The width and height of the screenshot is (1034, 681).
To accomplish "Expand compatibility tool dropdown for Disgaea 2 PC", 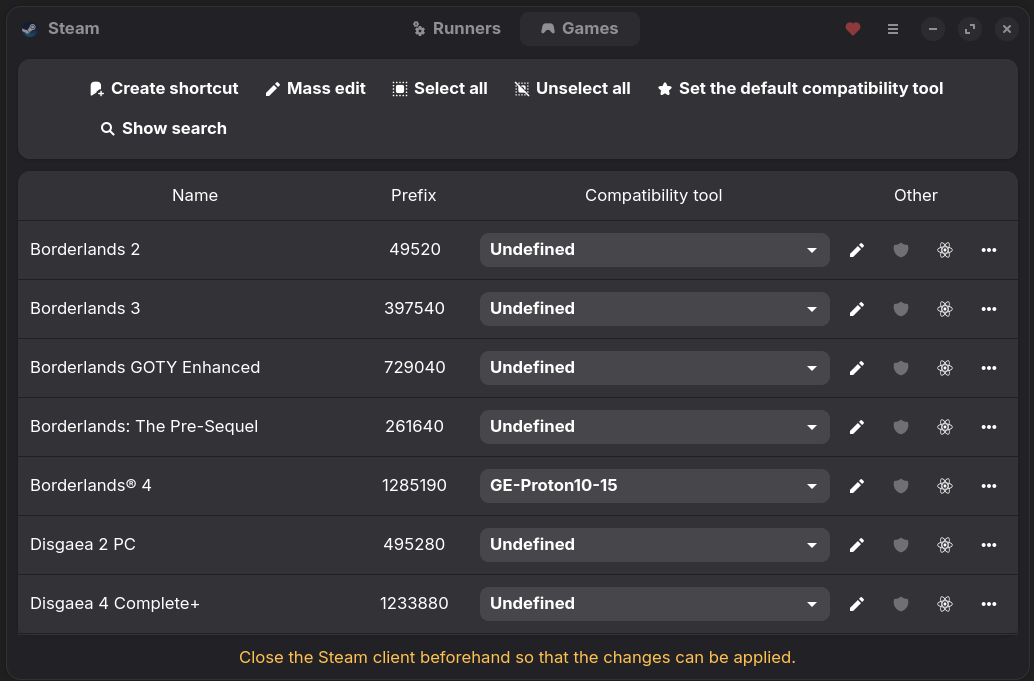I will pyautogui.click(x=654, y=545).
